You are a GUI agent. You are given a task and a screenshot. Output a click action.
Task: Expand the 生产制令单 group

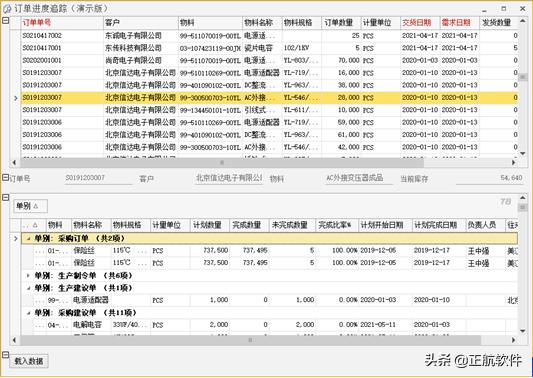click(29, 276)
